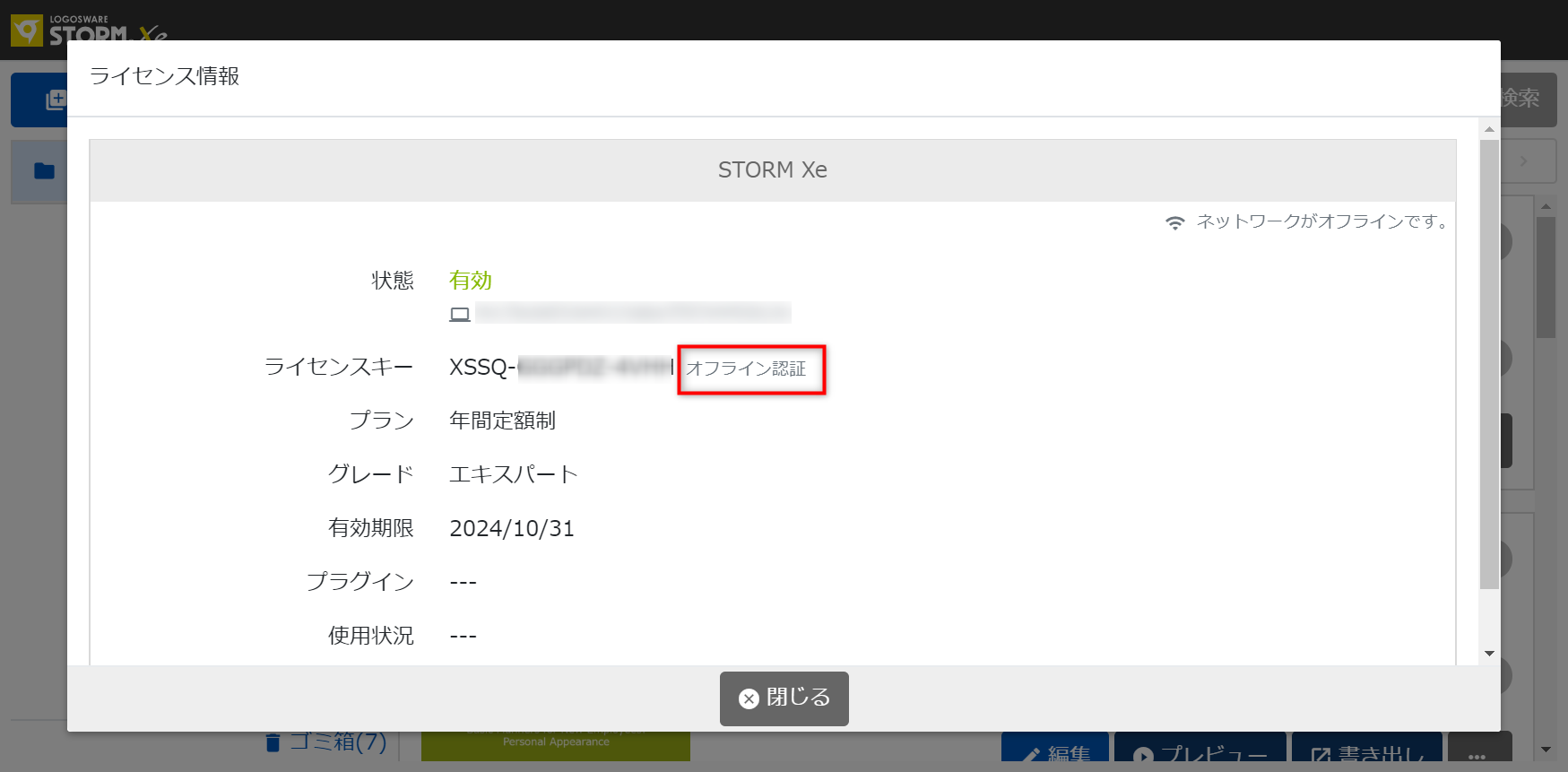
Task: Click the Wi-Fi network status icon
Action: 1174,222
